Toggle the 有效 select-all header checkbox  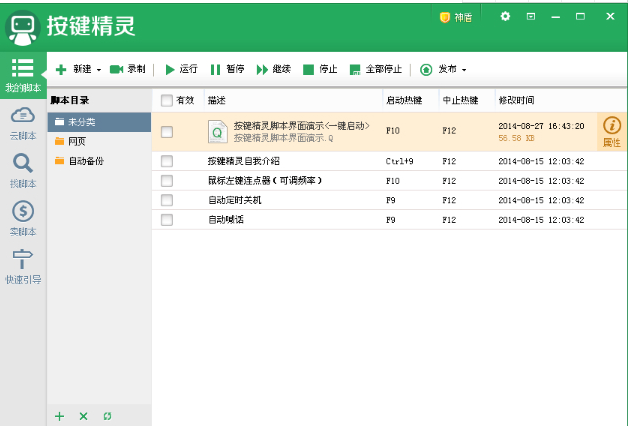[x=166, y=100]
